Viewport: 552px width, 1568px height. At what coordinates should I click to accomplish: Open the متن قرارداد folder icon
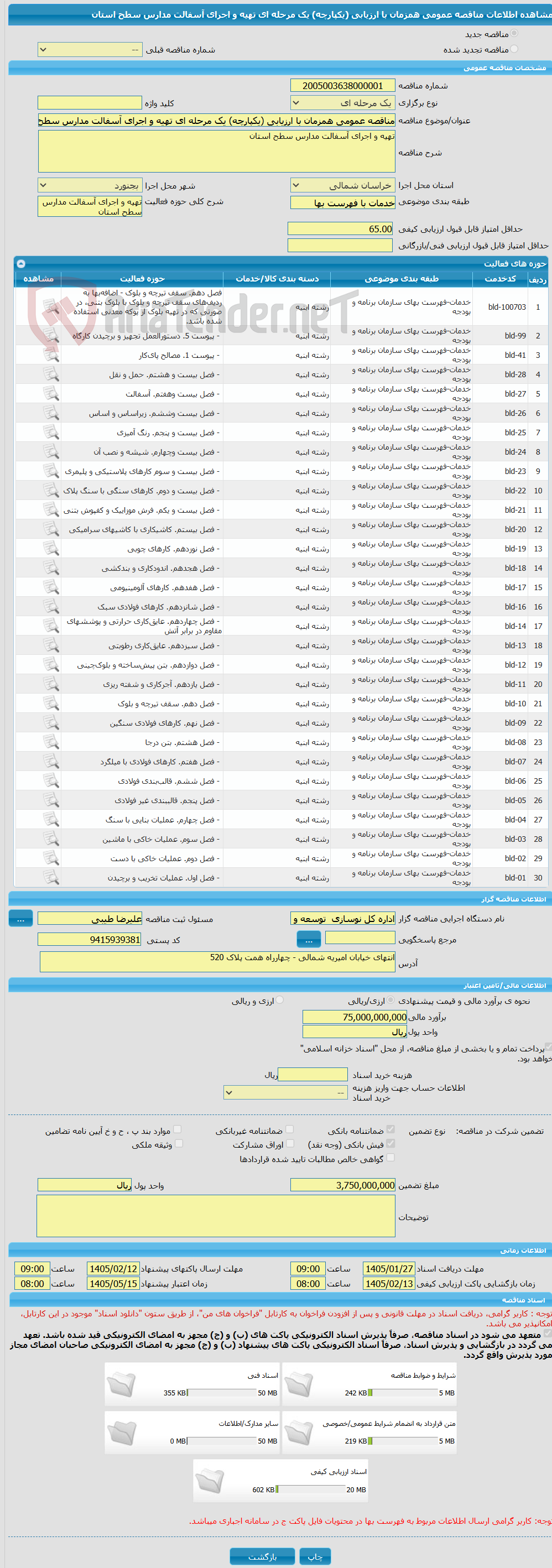pyautogui.click(x=299, y=1433)
